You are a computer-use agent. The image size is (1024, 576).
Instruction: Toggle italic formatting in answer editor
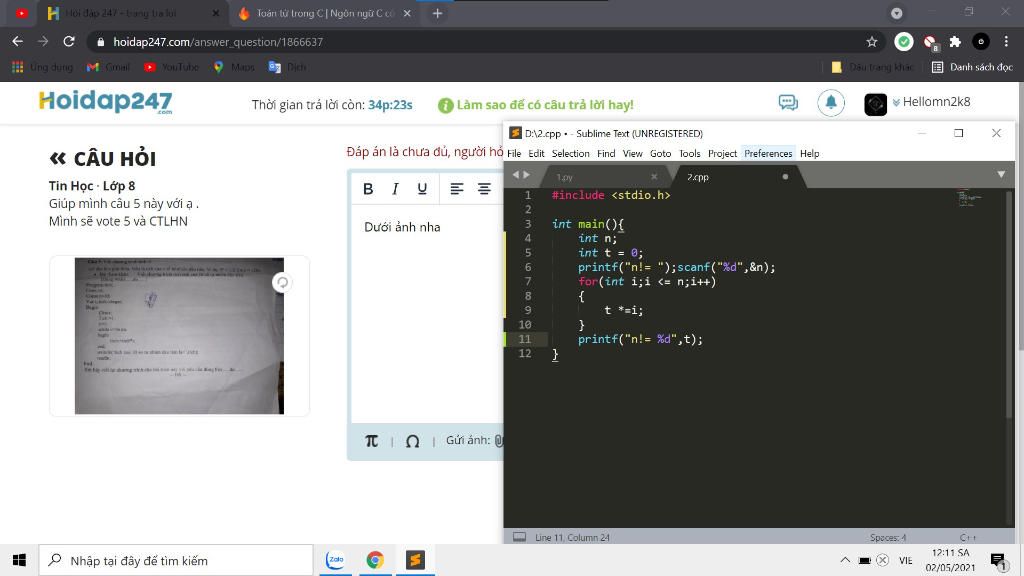[x=395, y=189]
